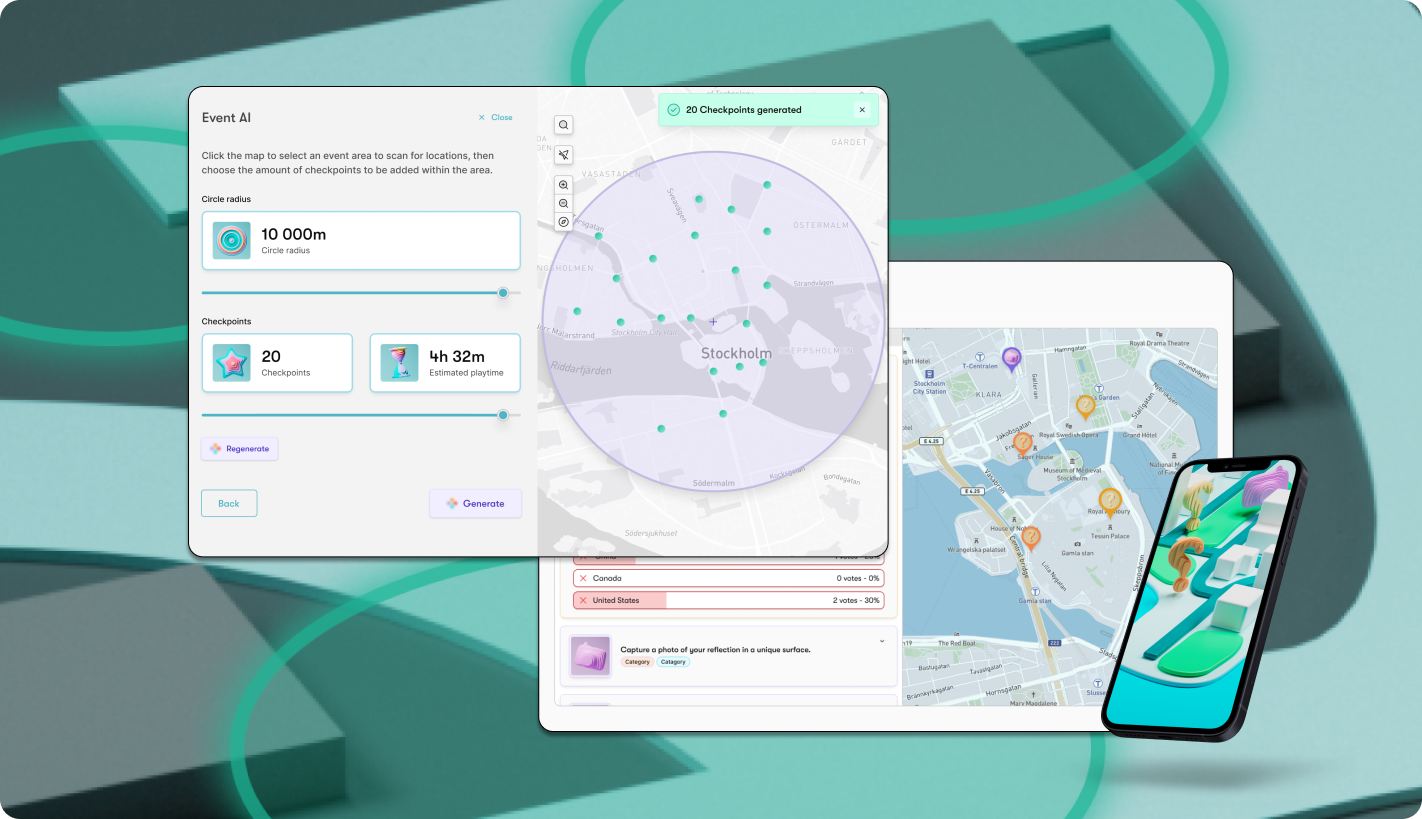The width and height of the screenshot is (1422, 819).
Task: Click the Södermalm label on the map
Action: (x=714, y=483)
